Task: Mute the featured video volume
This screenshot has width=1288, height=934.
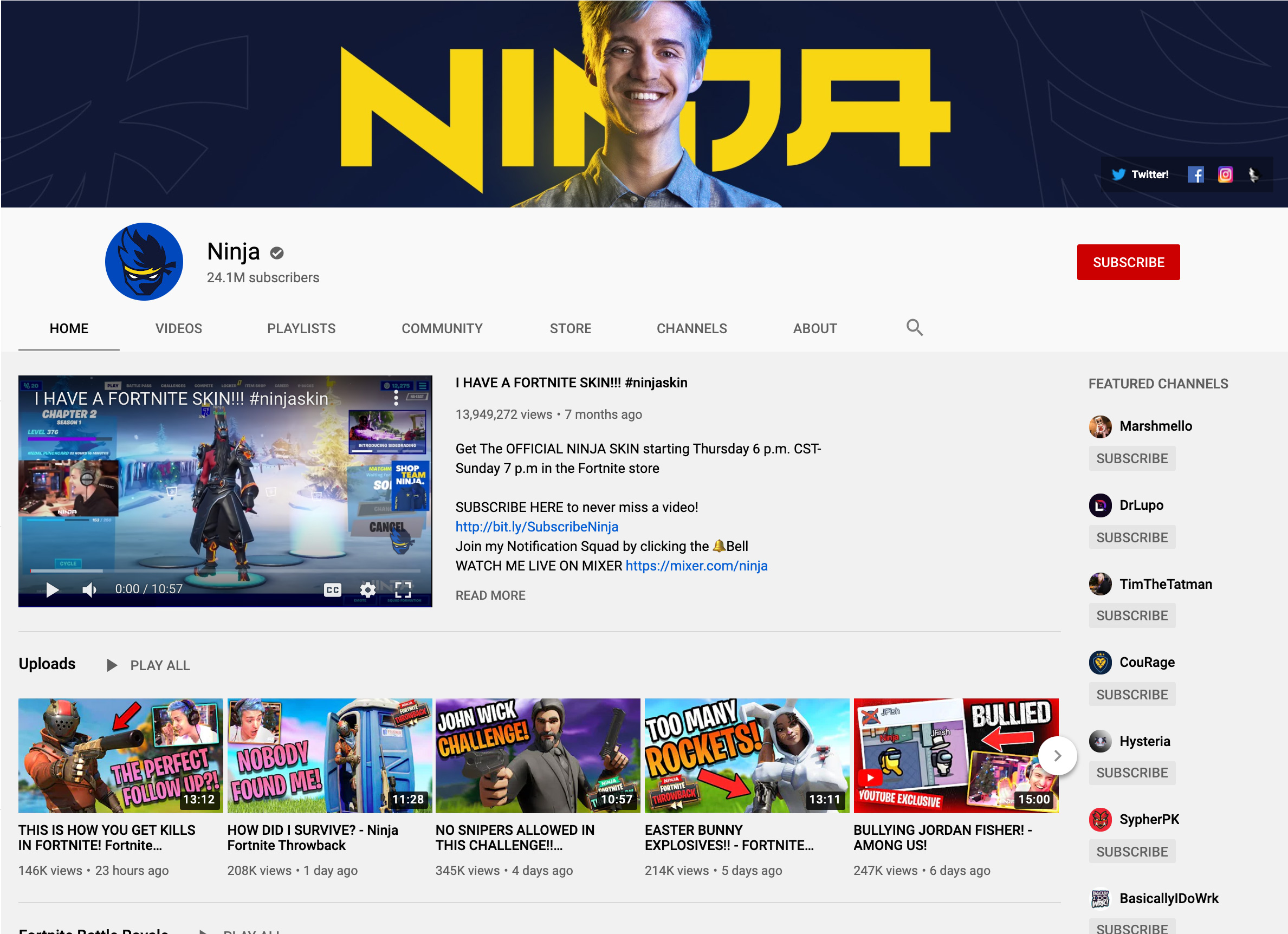Action: pyautogui.click(x=89, y=589)
